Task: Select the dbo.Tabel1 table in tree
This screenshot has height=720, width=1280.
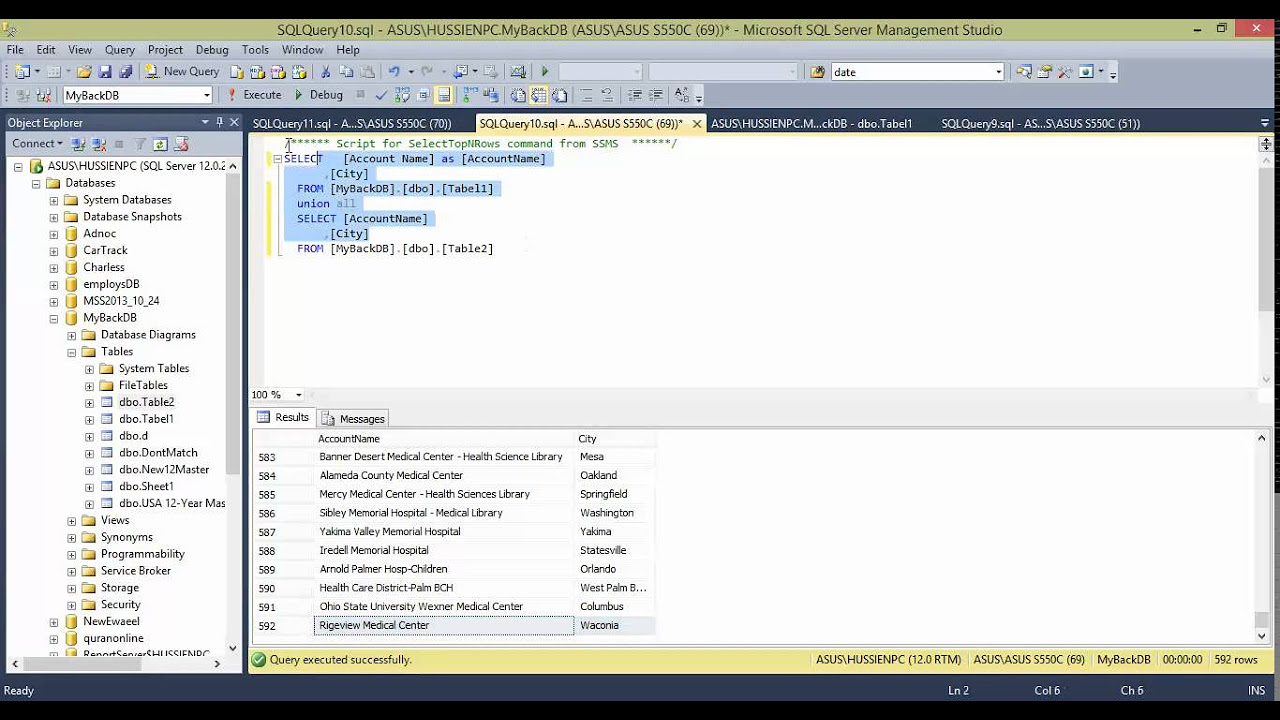Action: click(x=146, y=419)
